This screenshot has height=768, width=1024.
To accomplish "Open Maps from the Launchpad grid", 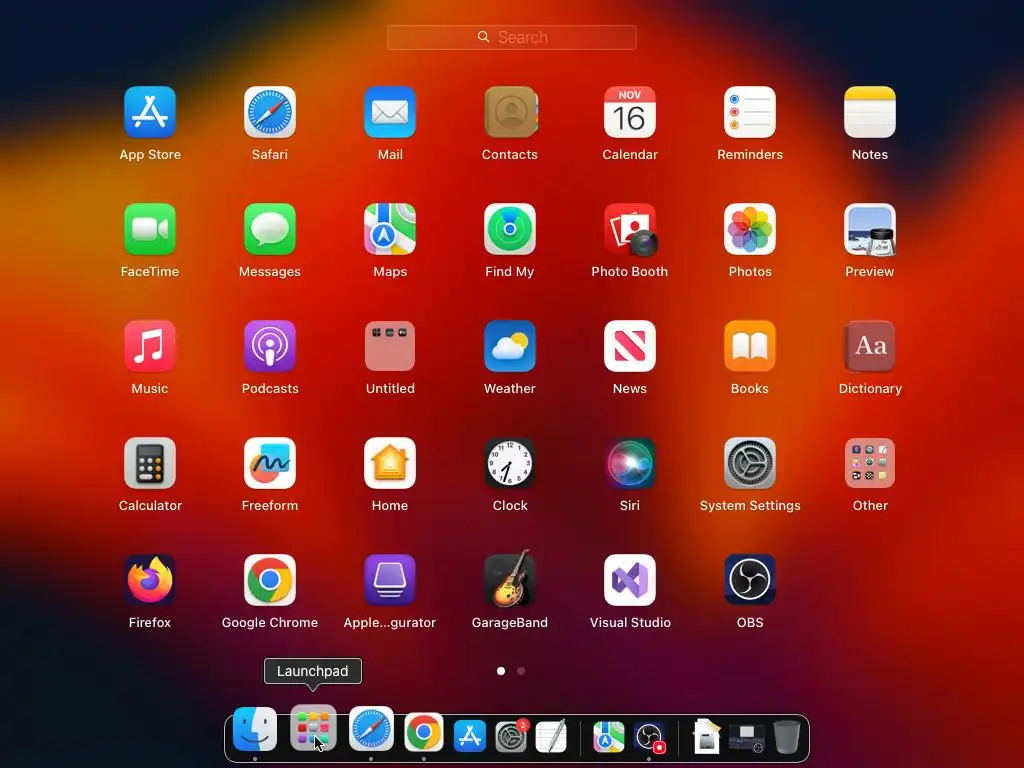I will (x=390, y=229).
